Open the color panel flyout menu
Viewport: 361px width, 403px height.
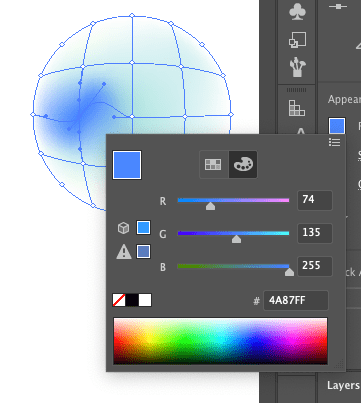tap(334, 142)
